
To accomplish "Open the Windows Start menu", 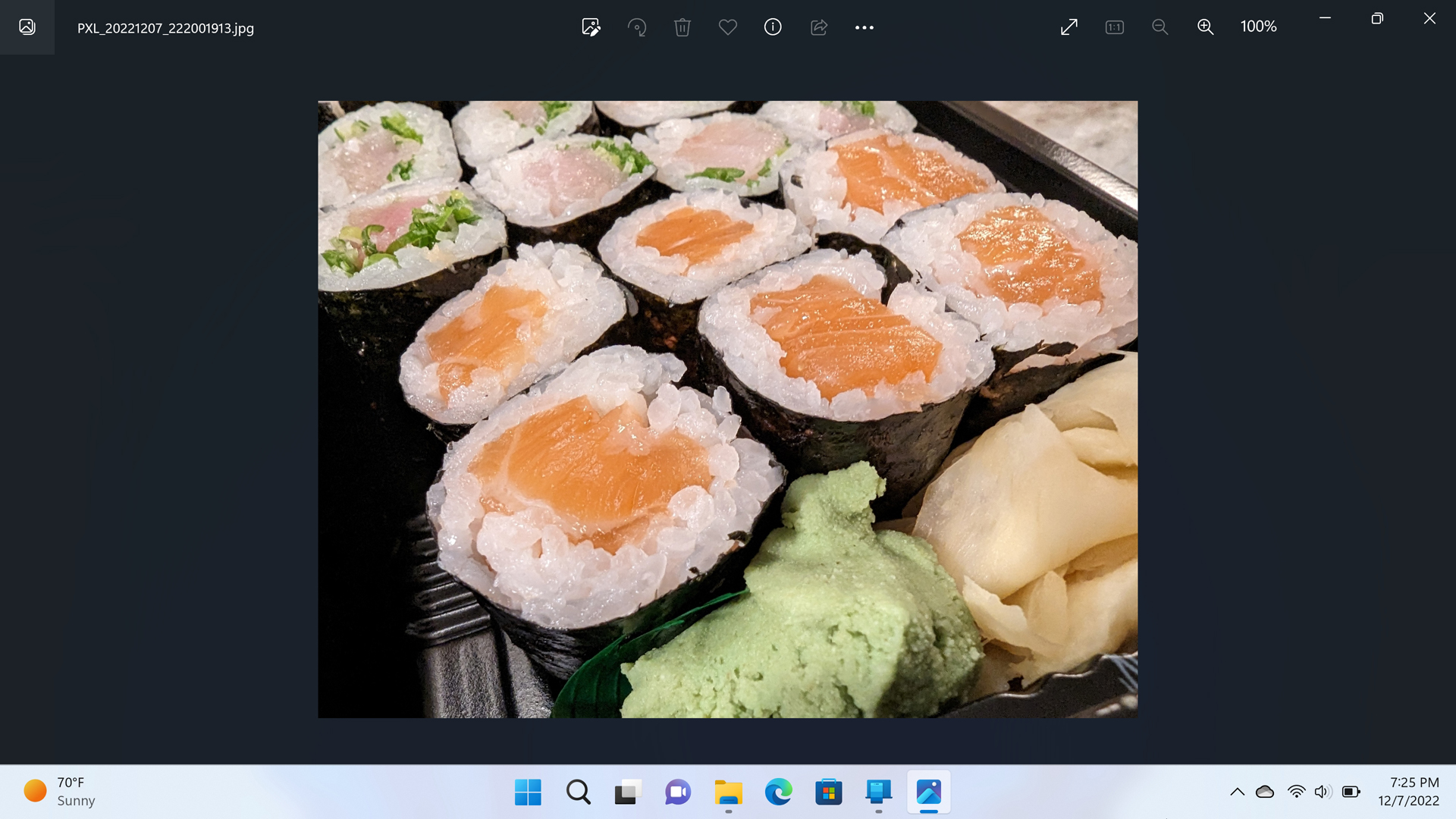I will tap(528, 792).
